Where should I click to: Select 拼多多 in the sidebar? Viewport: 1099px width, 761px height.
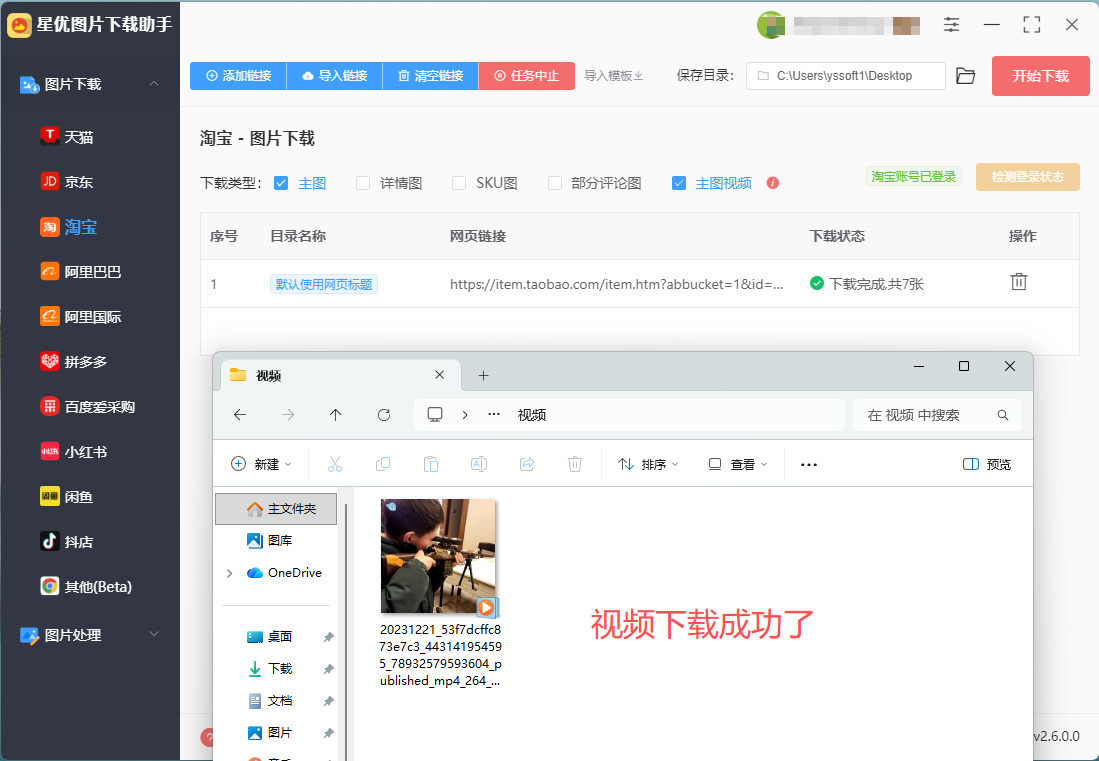tap(85, 362)
